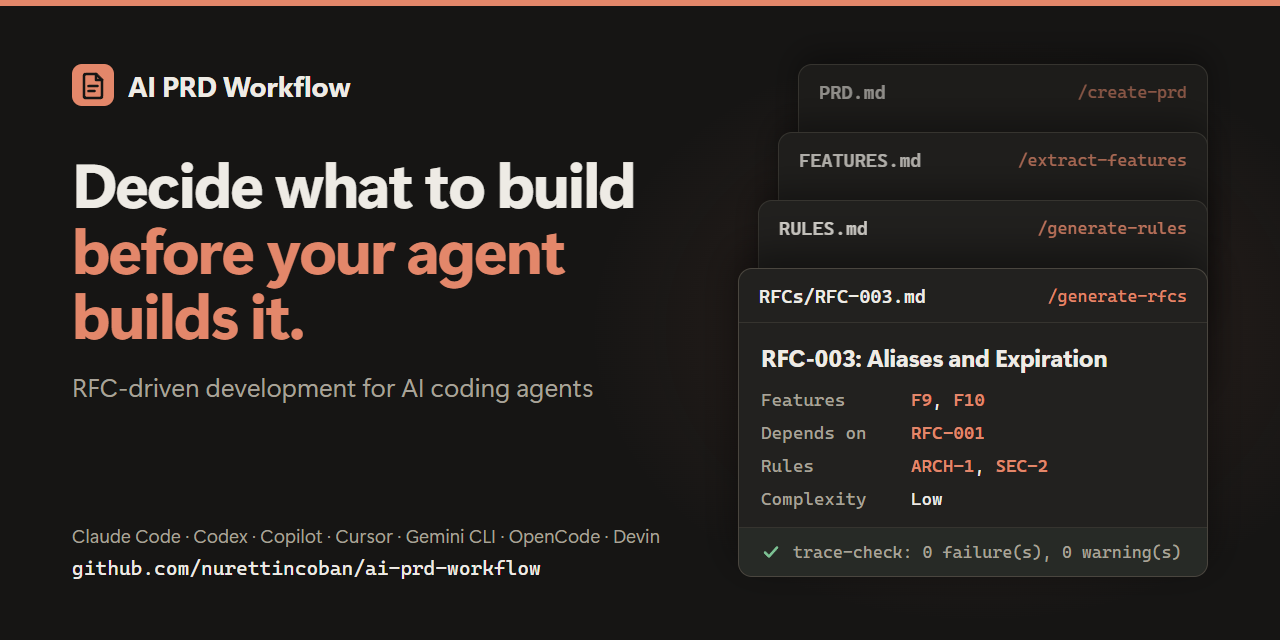
Task: Click the 'RFC-driven development for AI coding agents' subtitle
Action: (x=333, y=388)
